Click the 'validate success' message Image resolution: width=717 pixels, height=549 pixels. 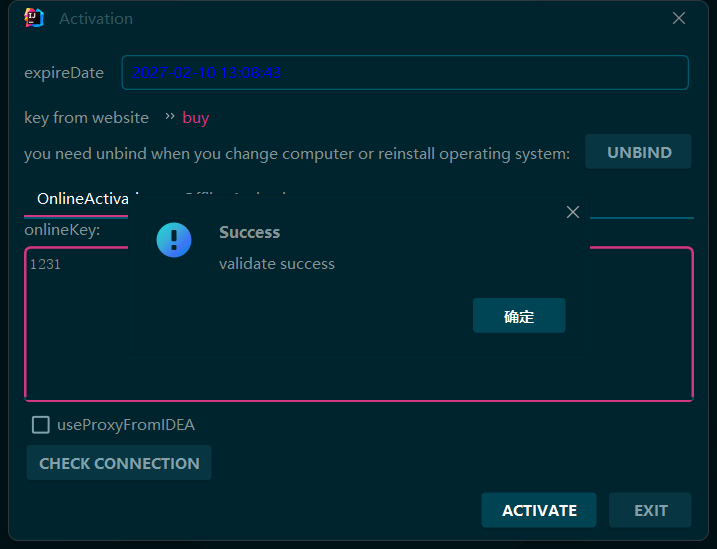277,264
